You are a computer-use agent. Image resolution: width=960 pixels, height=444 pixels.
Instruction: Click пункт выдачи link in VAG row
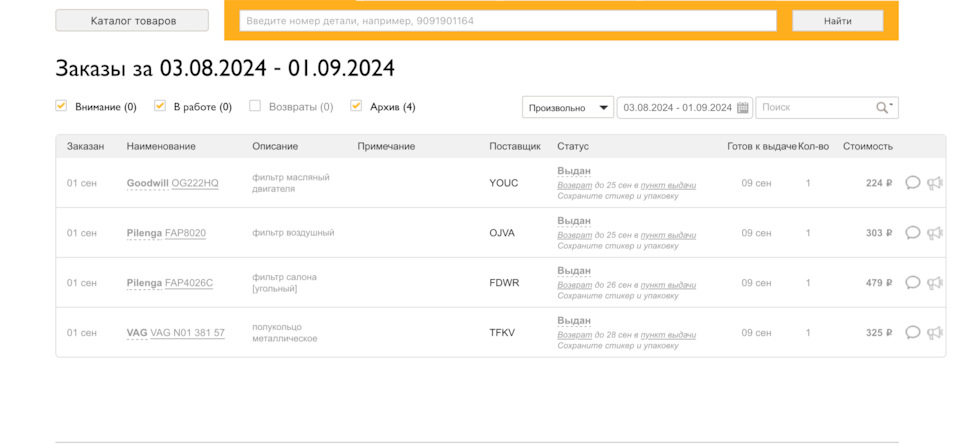668,336
